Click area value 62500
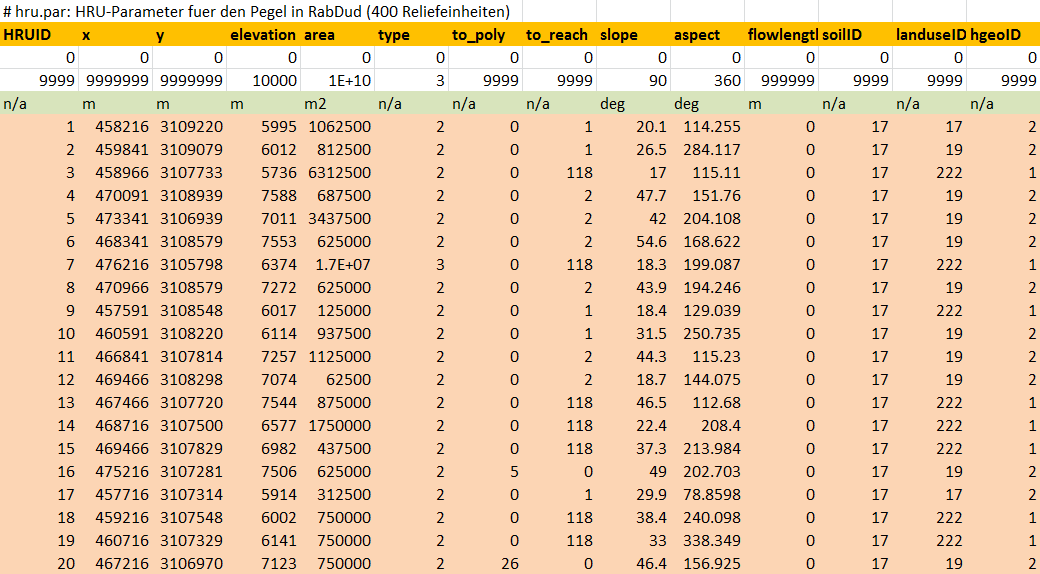The height and width of the screenshot is (574, 1040). (338, 380)
